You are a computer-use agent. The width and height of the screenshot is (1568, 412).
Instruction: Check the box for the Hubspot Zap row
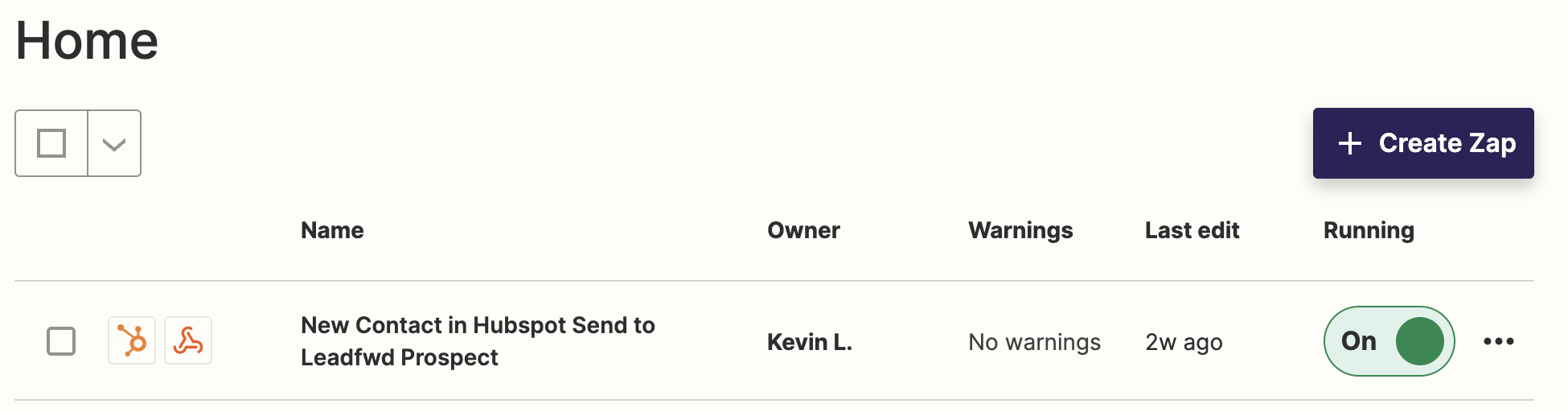point(61,341)
